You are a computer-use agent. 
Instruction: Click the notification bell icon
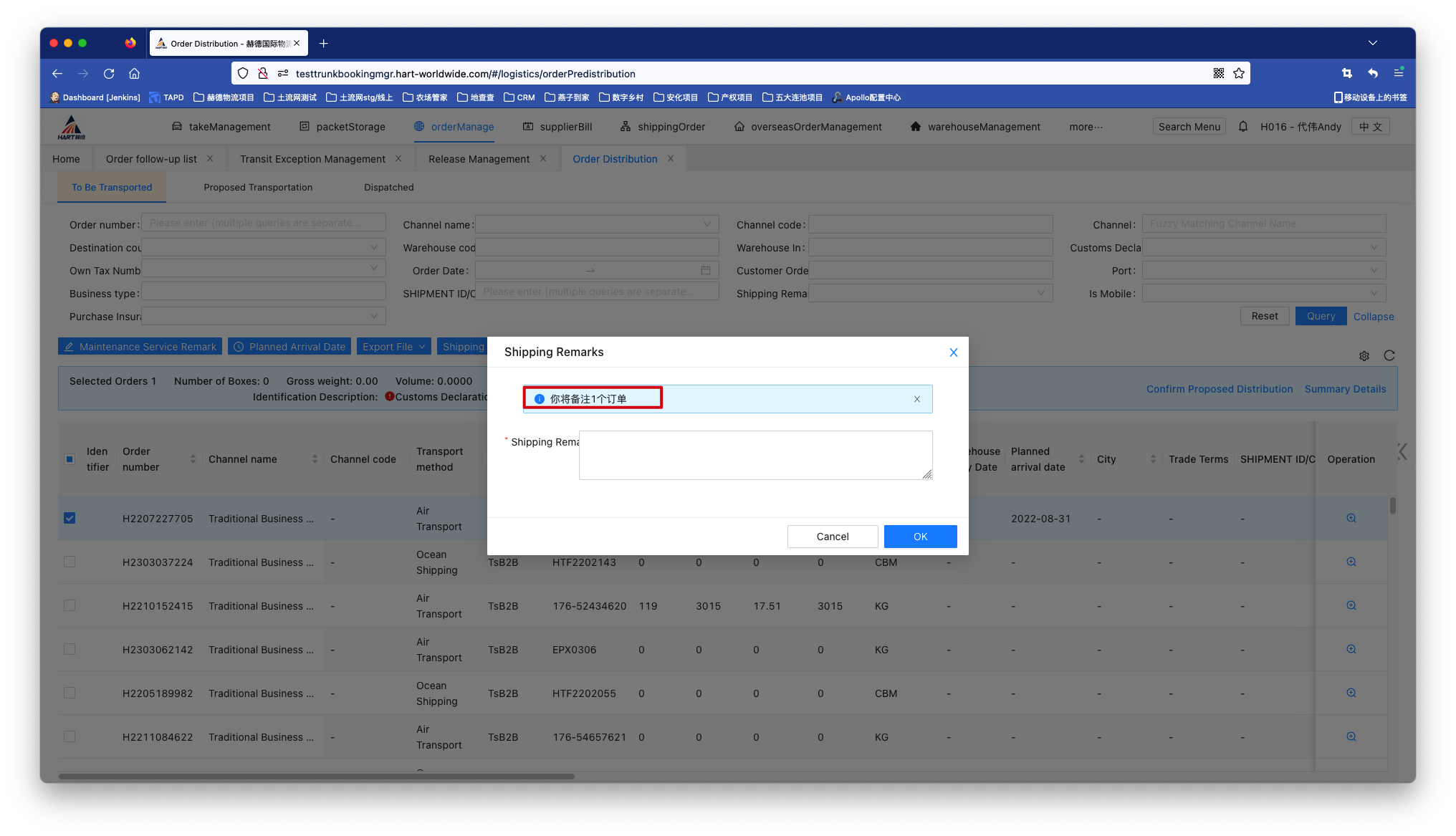pos(1243,127)
